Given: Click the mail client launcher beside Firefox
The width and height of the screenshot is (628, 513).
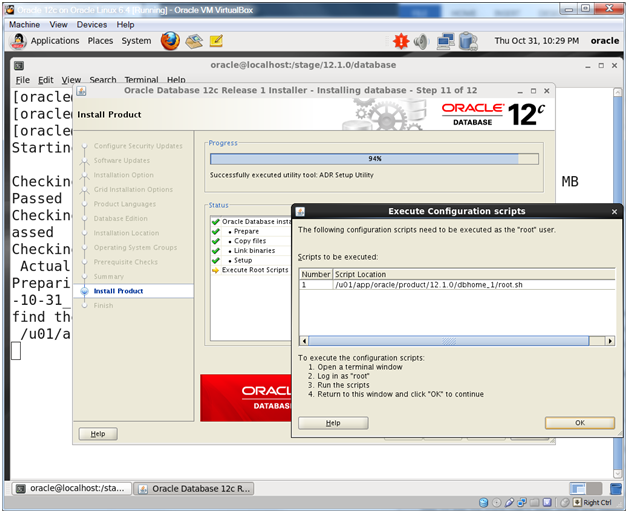Looking at the screenshot, I should tap(194, 41).
